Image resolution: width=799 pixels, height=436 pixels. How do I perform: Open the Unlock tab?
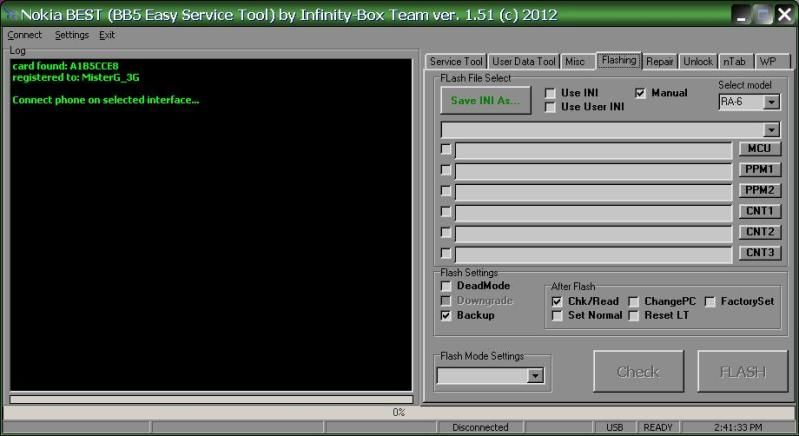click(698, 62)
